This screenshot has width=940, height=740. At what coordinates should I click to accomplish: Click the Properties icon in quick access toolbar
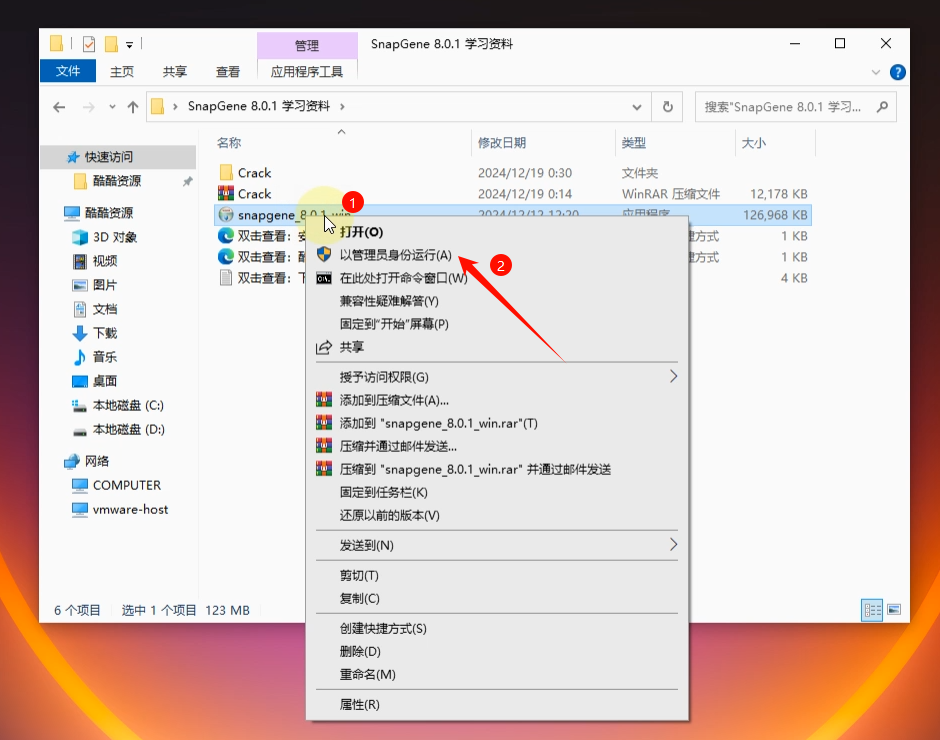coord(89,44)
